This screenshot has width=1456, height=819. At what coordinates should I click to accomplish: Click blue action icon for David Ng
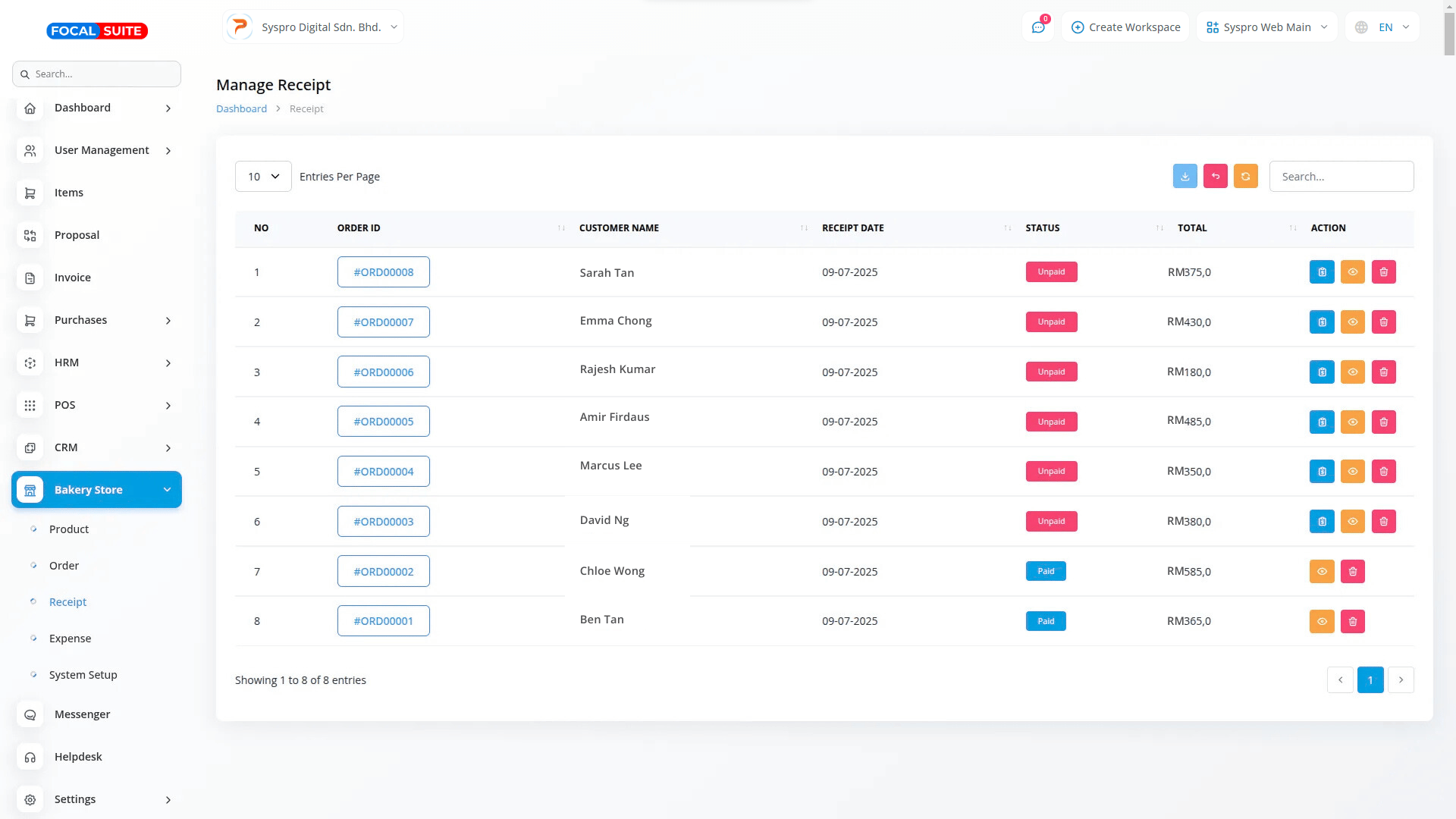pos(1322,522)
